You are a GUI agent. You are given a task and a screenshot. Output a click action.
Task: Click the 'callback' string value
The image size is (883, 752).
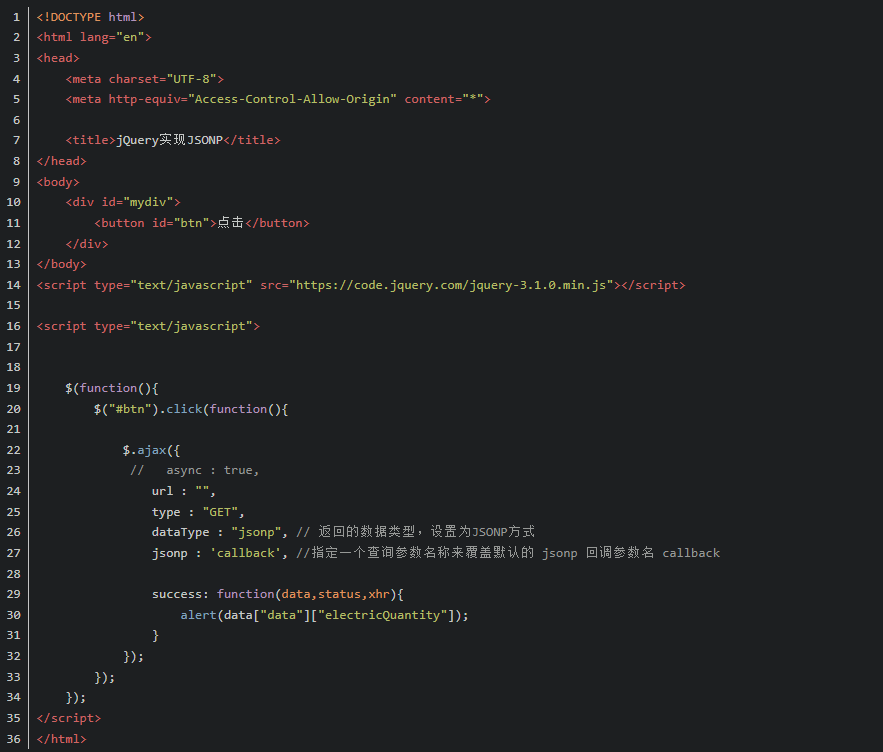pyautogui.click(x=246, y=553)
